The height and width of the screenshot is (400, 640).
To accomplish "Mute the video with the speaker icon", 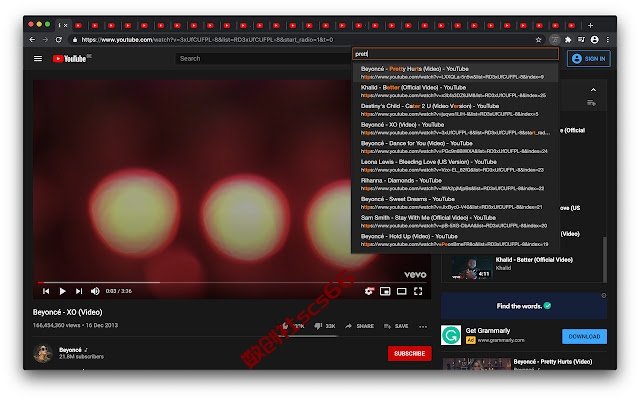I will click(x=95, y=291).
